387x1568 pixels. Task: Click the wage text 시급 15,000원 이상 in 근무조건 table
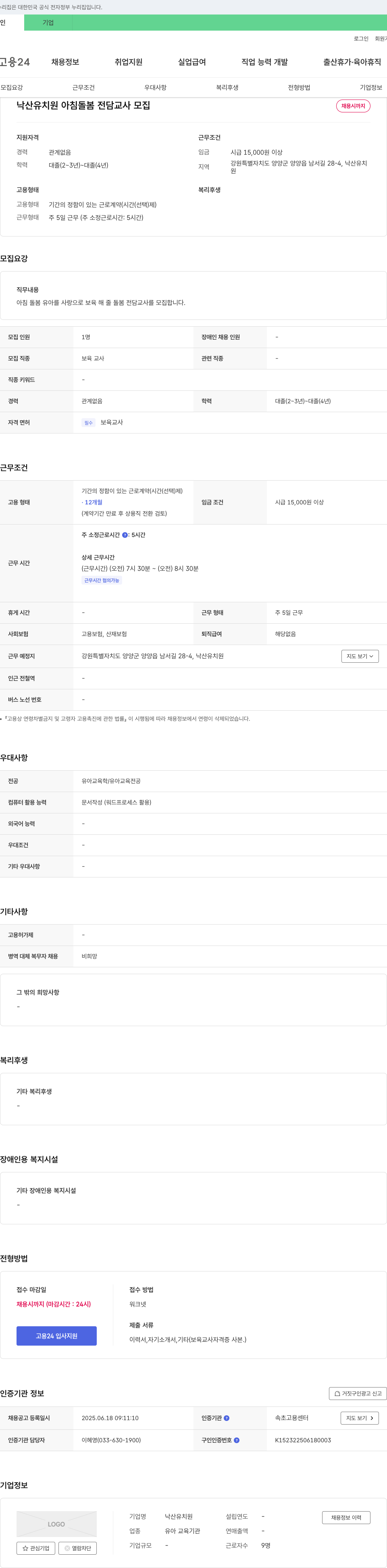click(x=299, y=502)
